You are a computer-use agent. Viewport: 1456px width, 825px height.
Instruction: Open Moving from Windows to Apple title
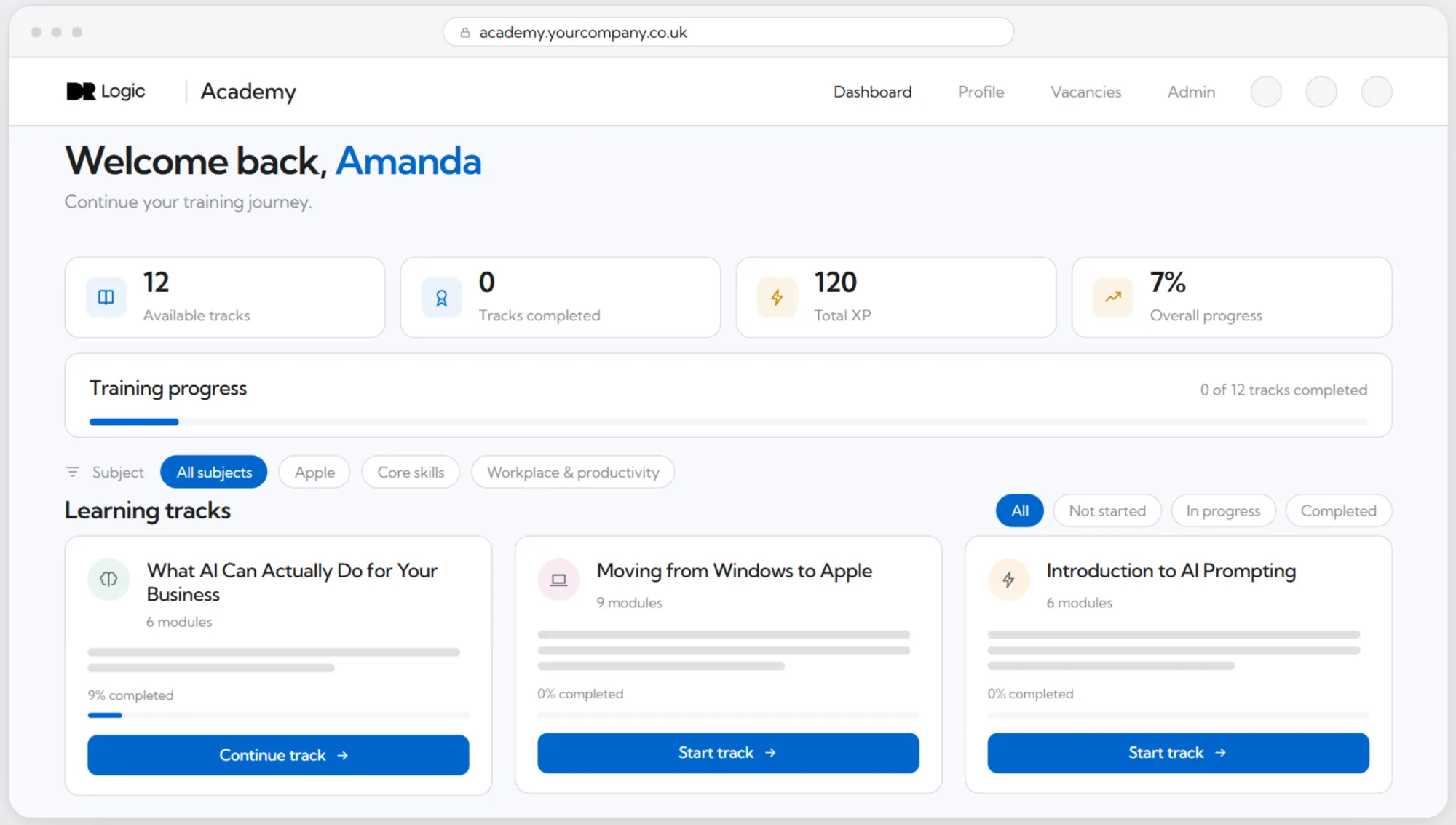click(734, 571)
